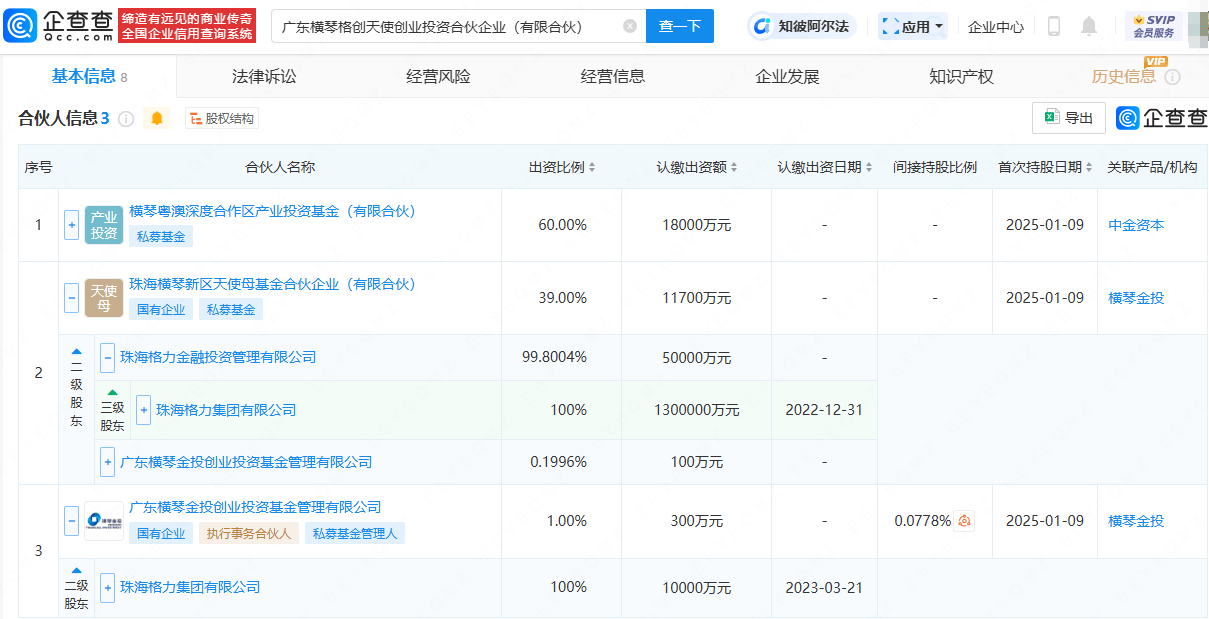1209x619 pixels.
Task: Open the 股权结构 view
Action: click(x=222, y=119)
